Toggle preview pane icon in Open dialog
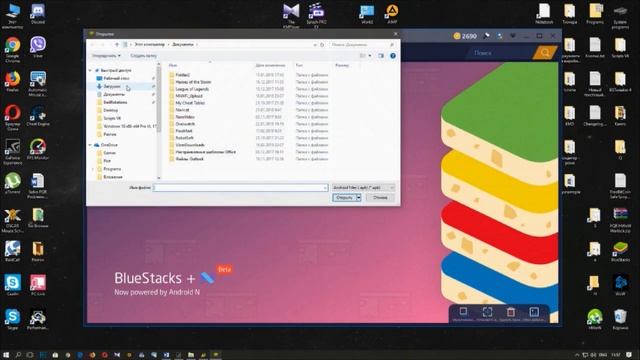 tap(381, 56)
